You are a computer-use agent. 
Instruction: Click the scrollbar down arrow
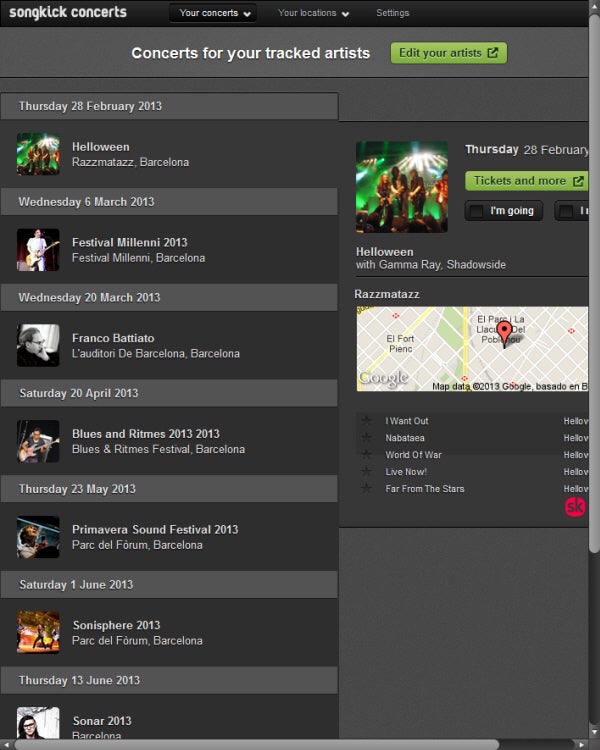594,733
